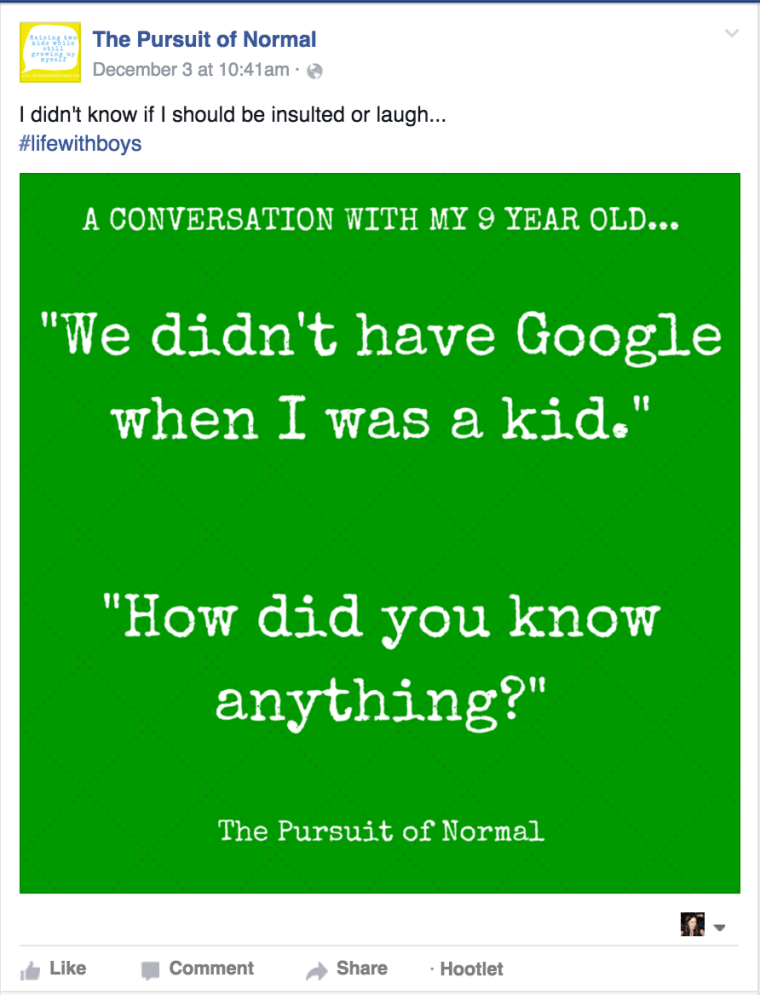Click the yellow page profile picture
This screenshot has width=760, height=995.
click(x=50, y=52)
